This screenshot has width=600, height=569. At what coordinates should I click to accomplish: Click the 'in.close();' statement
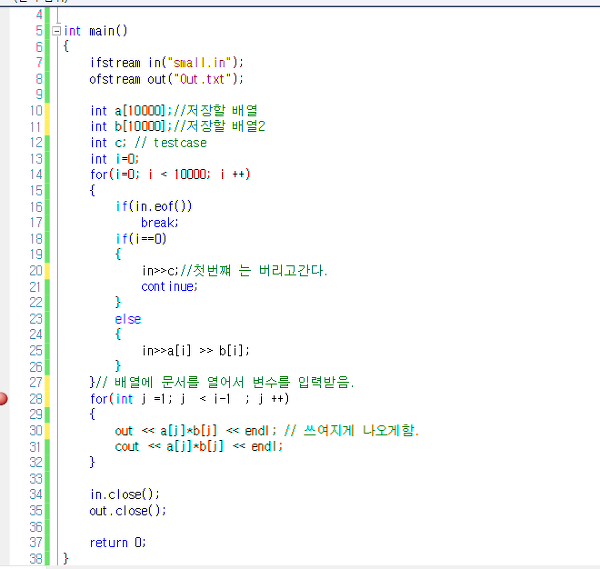click(124, 494)
